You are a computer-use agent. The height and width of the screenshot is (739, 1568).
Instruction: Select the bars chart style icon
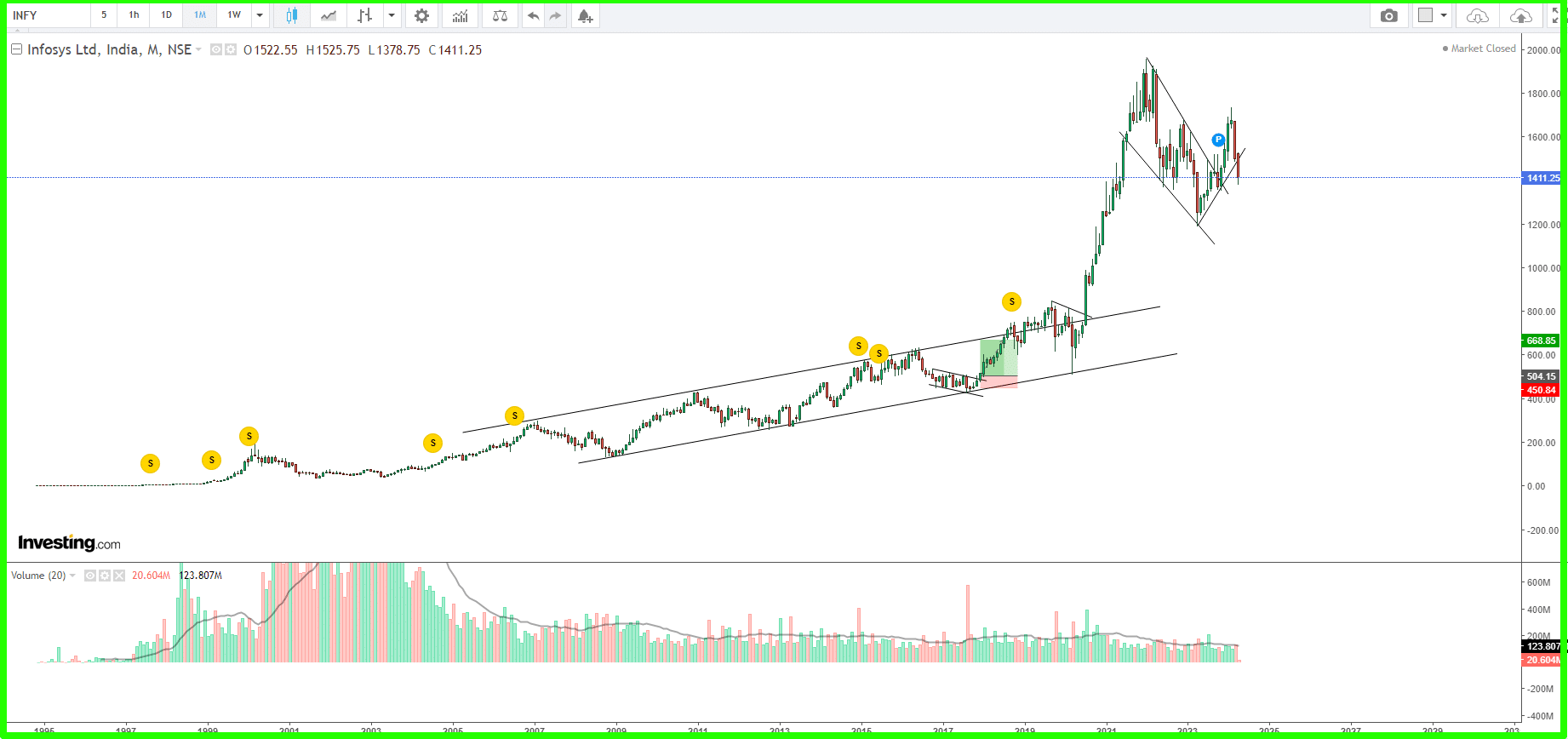tap(365, 15)
